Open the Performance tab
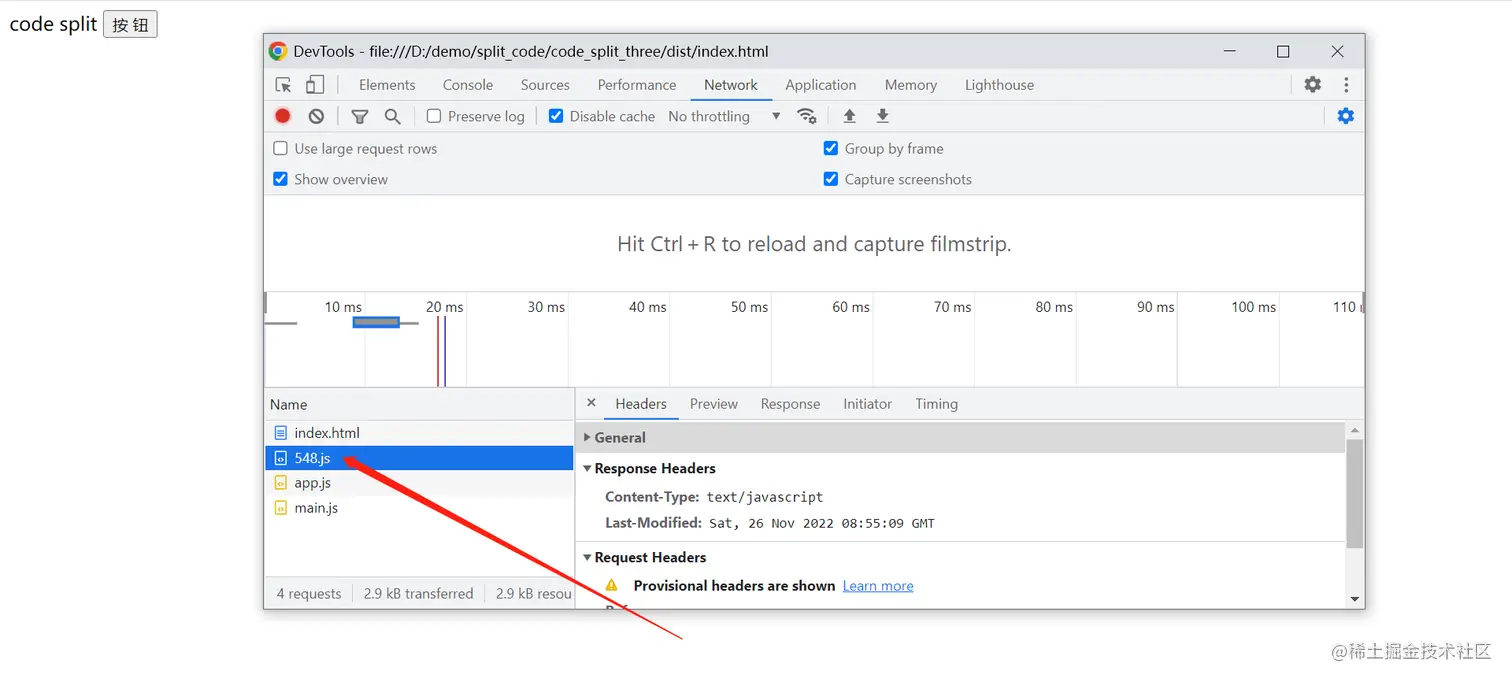This screenshot has height=682, width=1512. (x=637, y=85)
